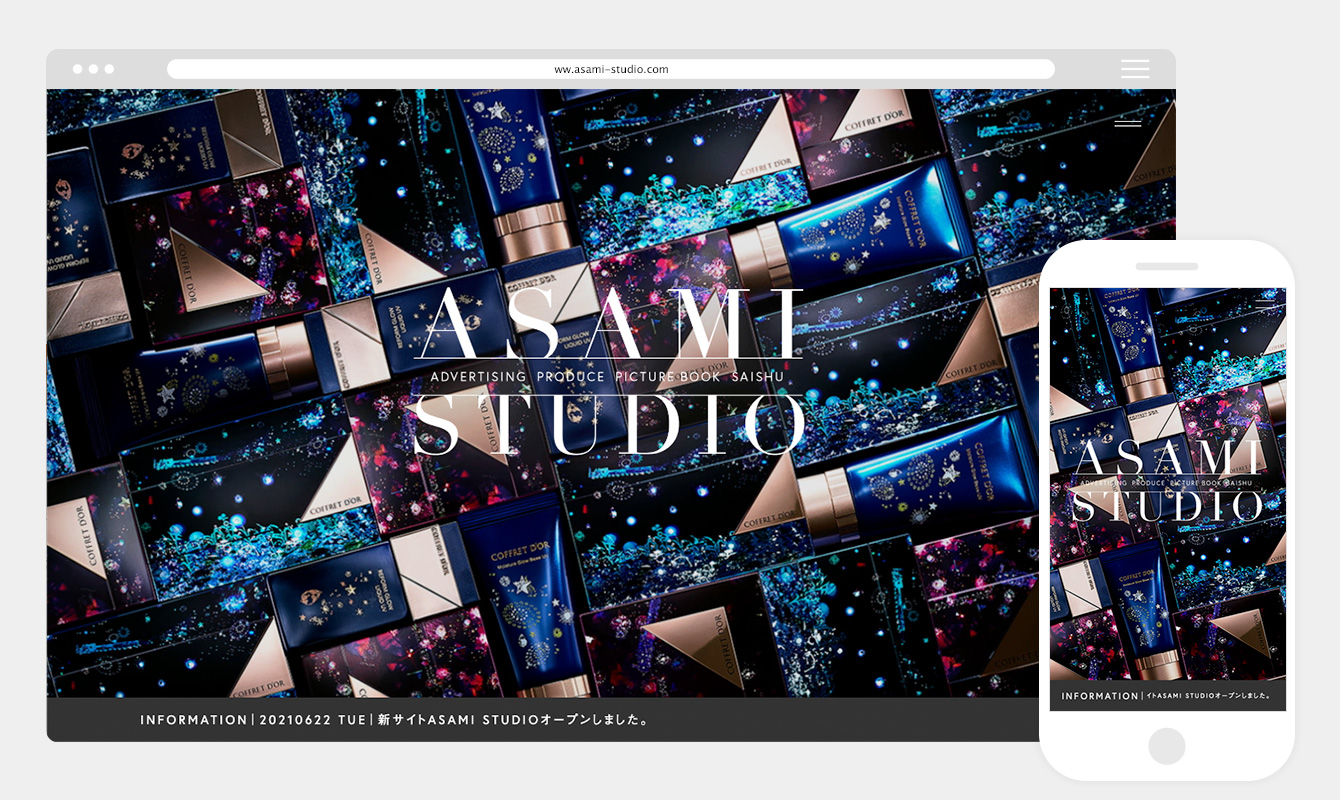Click PICTURE BOOK in the desktop logo tagline

(x=667, y=377)
